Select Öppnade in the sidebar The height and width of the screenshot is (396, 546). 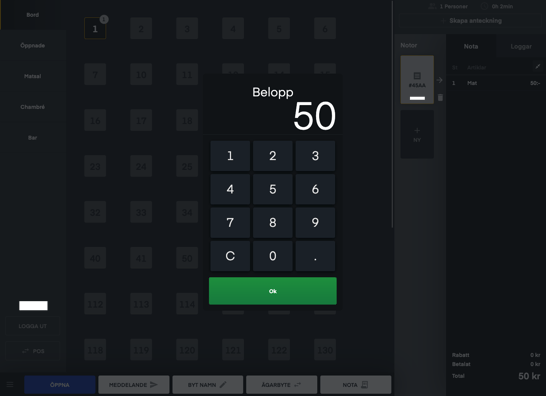click(x=33, y=46)
